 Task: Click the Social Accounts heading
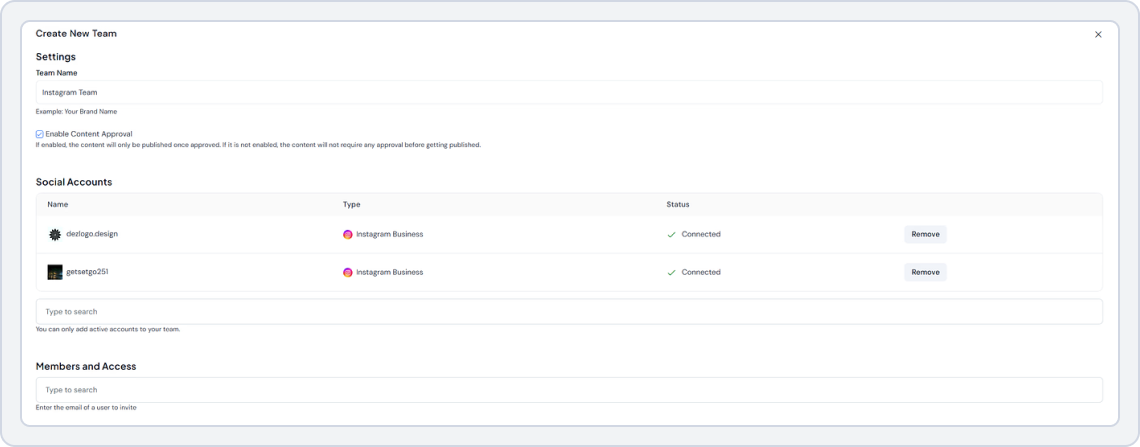74,182
